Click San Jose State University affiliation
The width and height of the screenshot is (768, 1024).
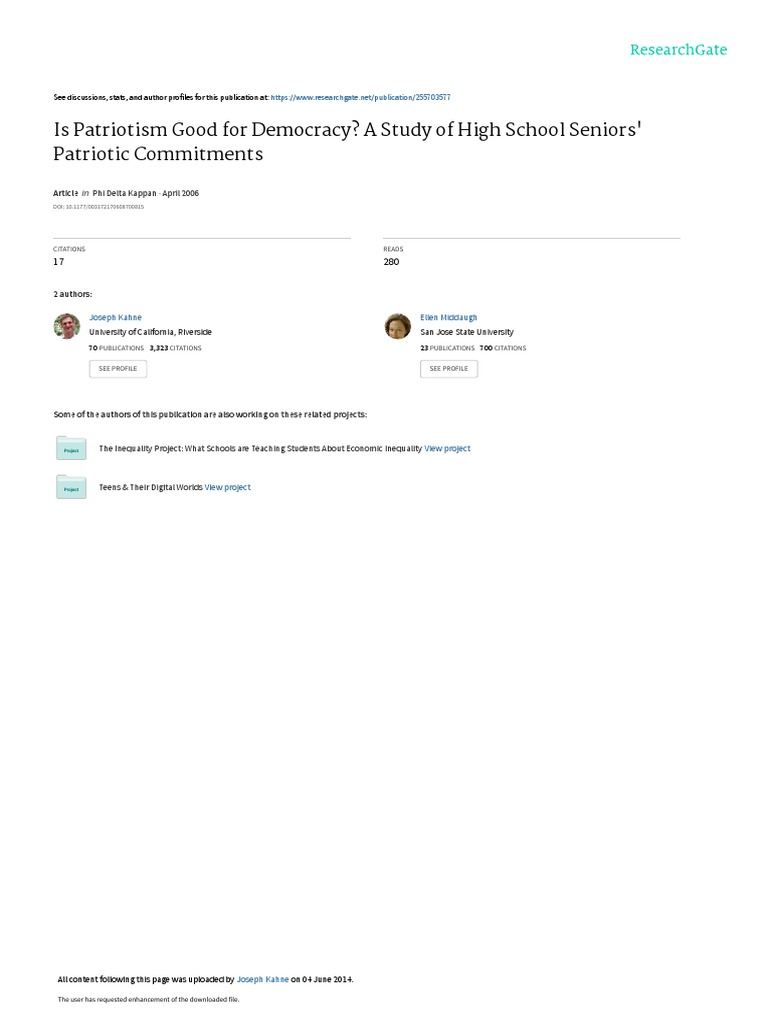(x=467, y=332)
